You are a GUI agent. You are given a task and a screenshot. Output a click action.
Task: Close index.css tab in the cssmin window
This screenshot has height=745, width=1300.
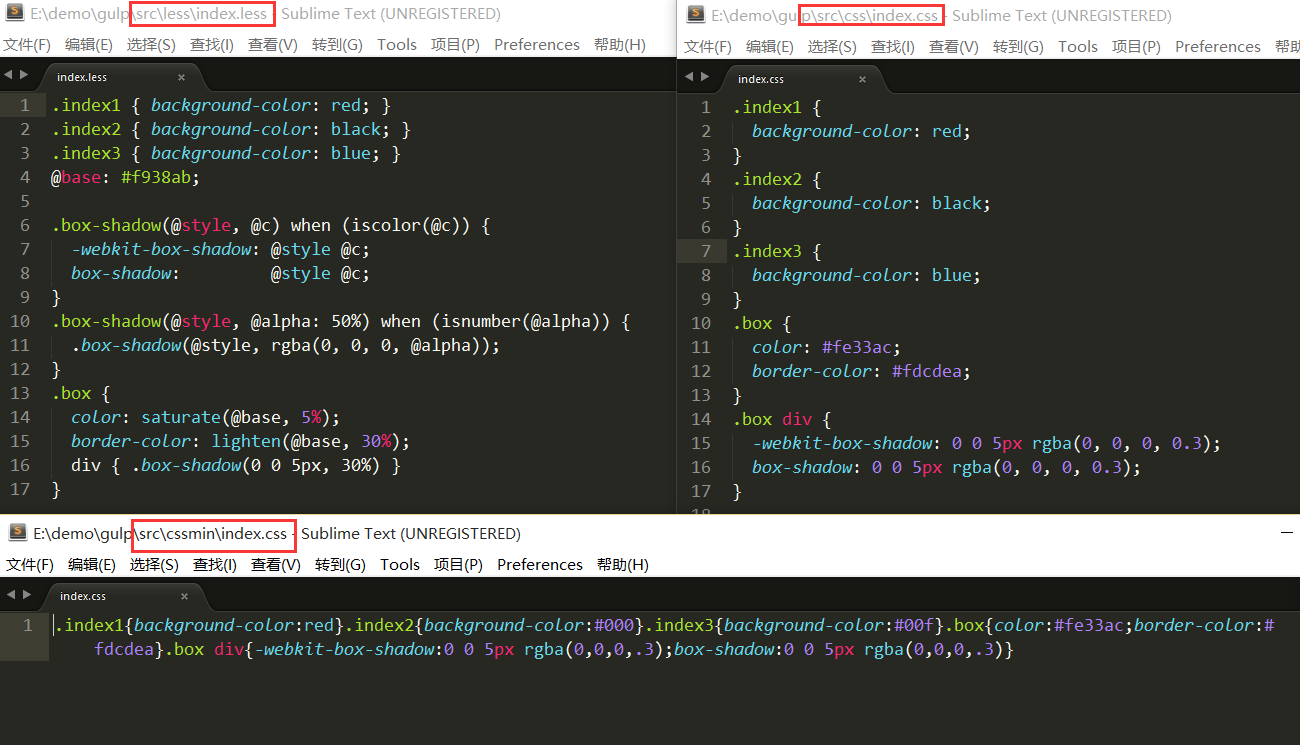click(x=184, y=596)
